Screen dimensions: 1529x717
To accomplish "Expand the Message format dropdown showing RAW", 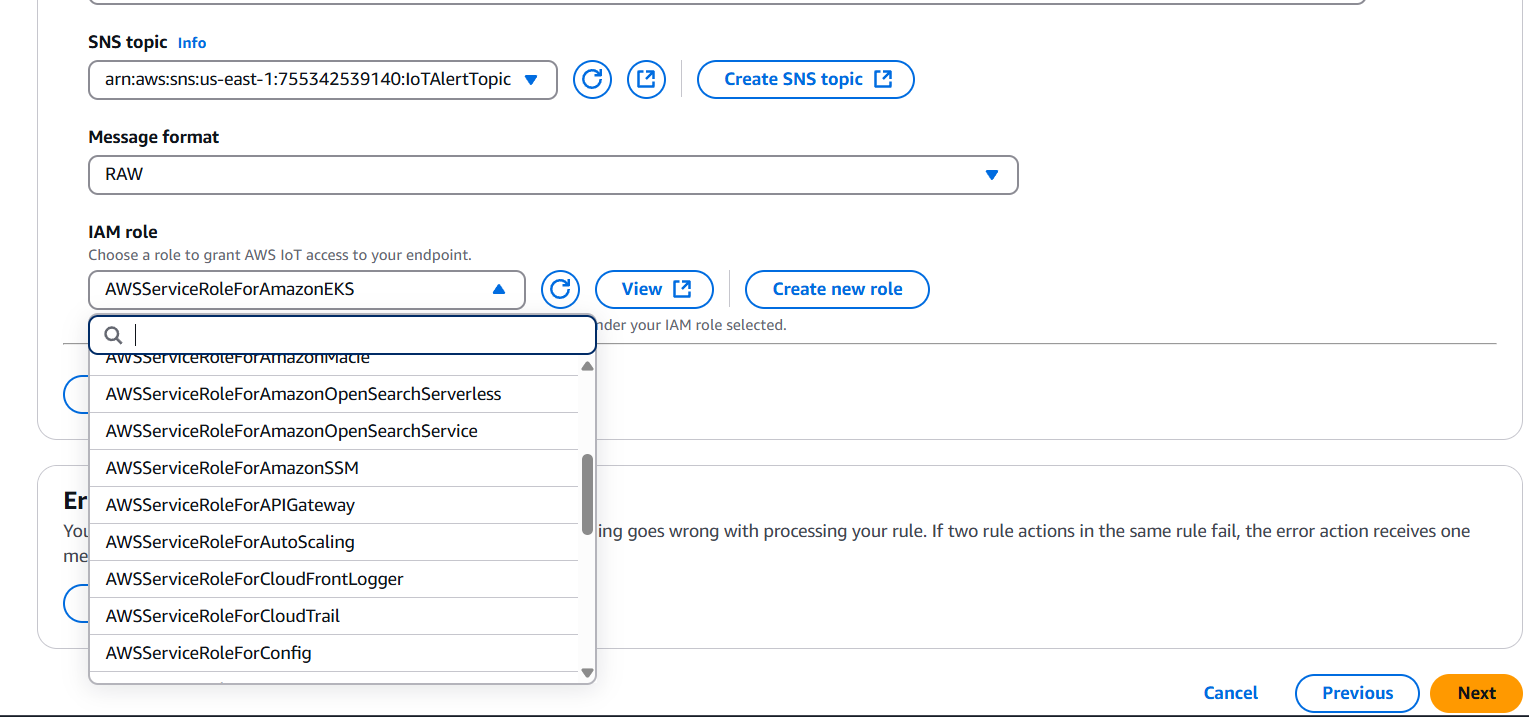I will (x=553, y=174).
